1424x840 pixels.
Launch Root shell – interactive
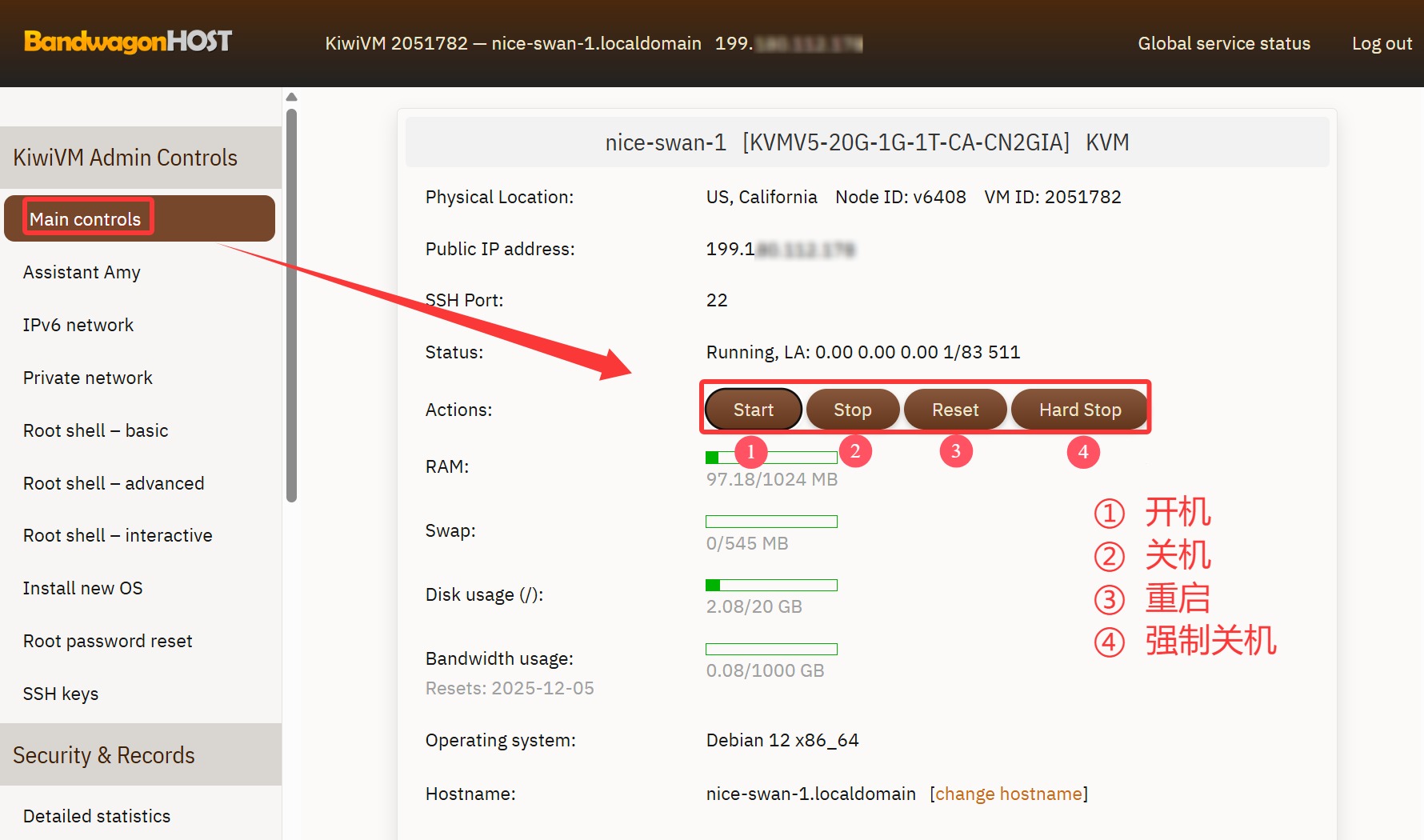click(118, 535)
